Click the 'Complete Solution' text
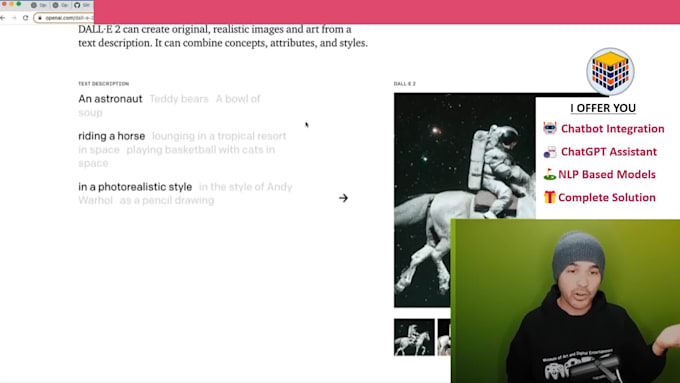 coord(607,197)
